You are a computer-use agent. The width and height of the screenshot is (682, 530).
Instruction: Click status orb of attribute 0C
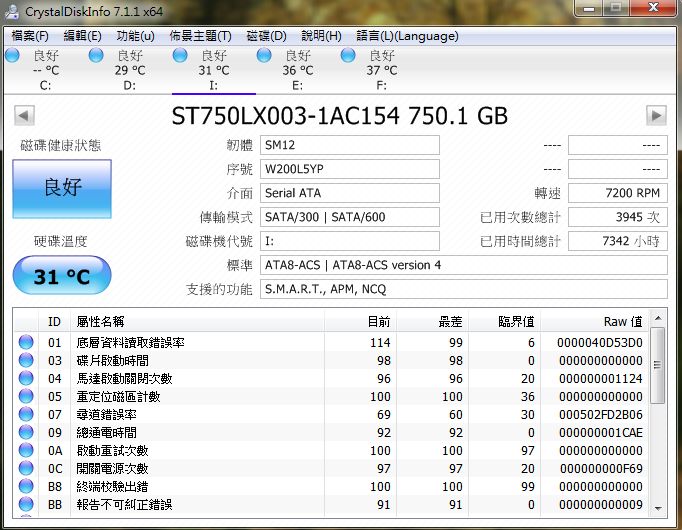point(26,469)
